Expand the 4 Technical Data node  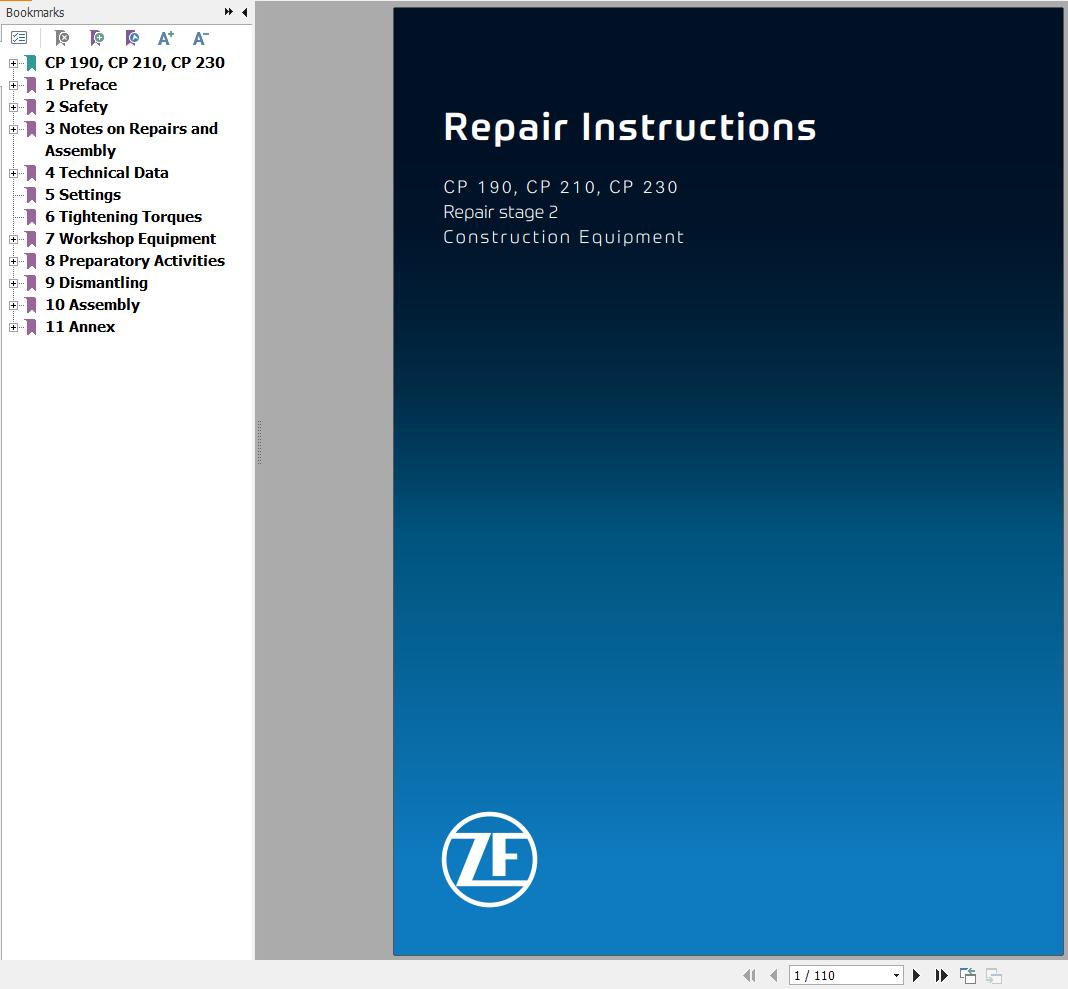pos(13,173)
